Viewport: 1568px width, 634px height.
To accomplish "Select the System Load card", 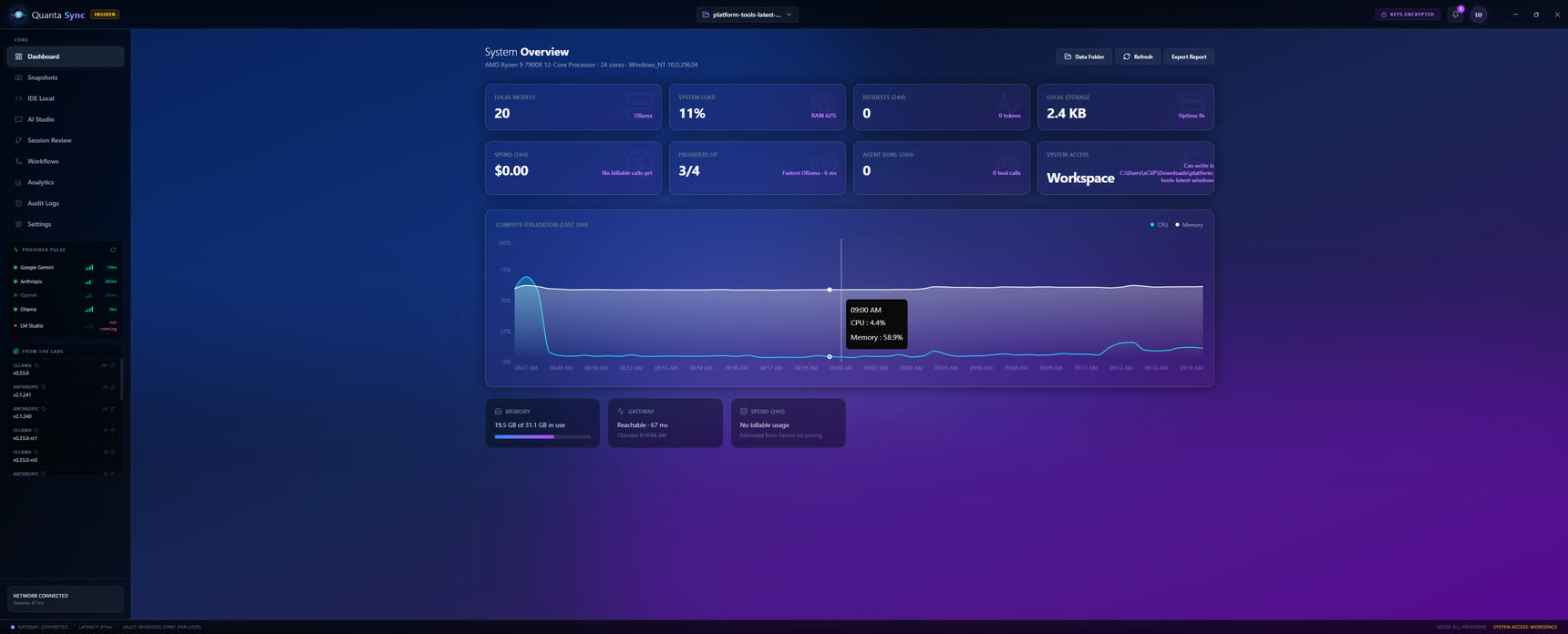I will (x=758, y=107).
